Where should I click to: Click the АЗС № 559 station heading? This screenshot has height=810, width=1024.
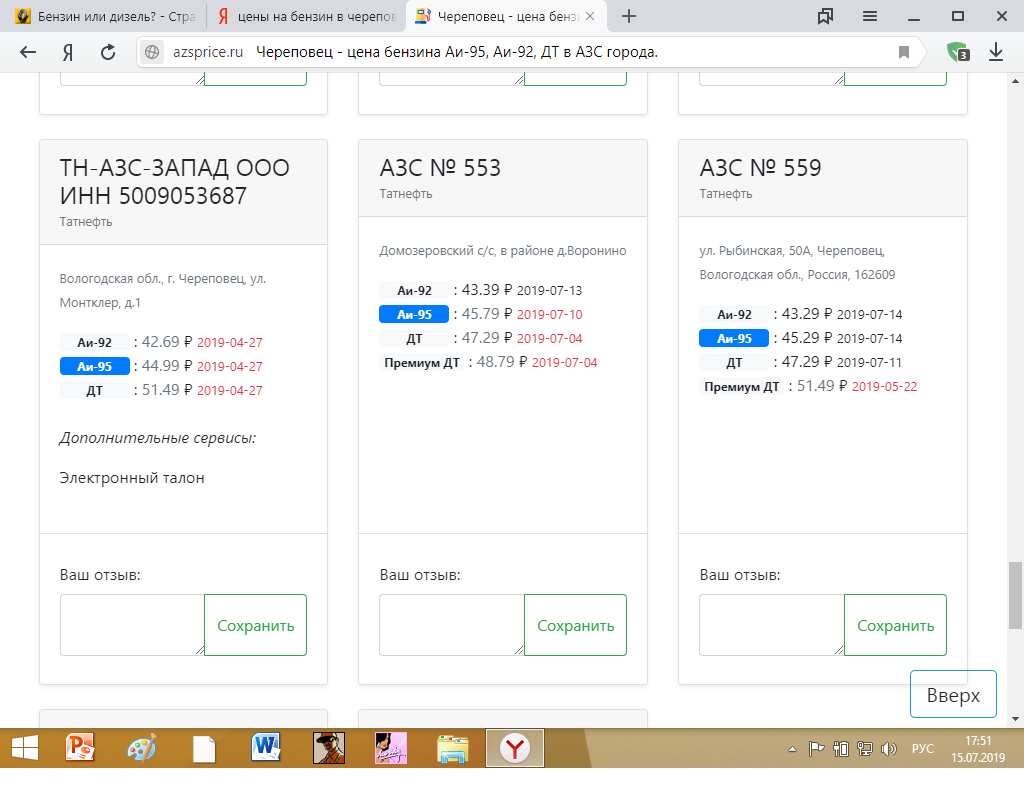pyautogui.click(x=760, y=168)
